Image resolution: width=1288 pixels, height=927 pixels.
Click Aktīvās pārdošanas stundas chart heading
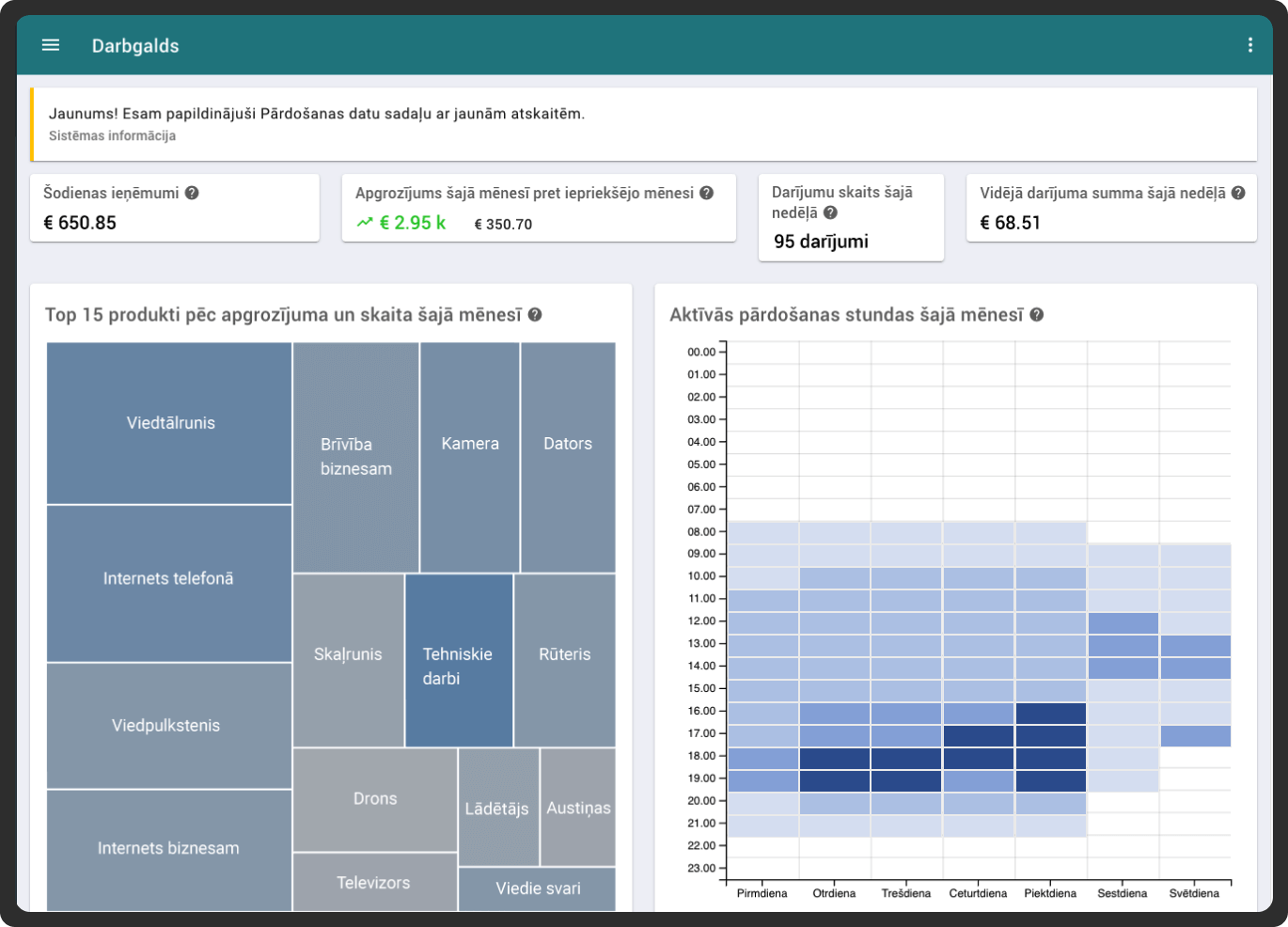pyautogui.click(x=846, y=315)
